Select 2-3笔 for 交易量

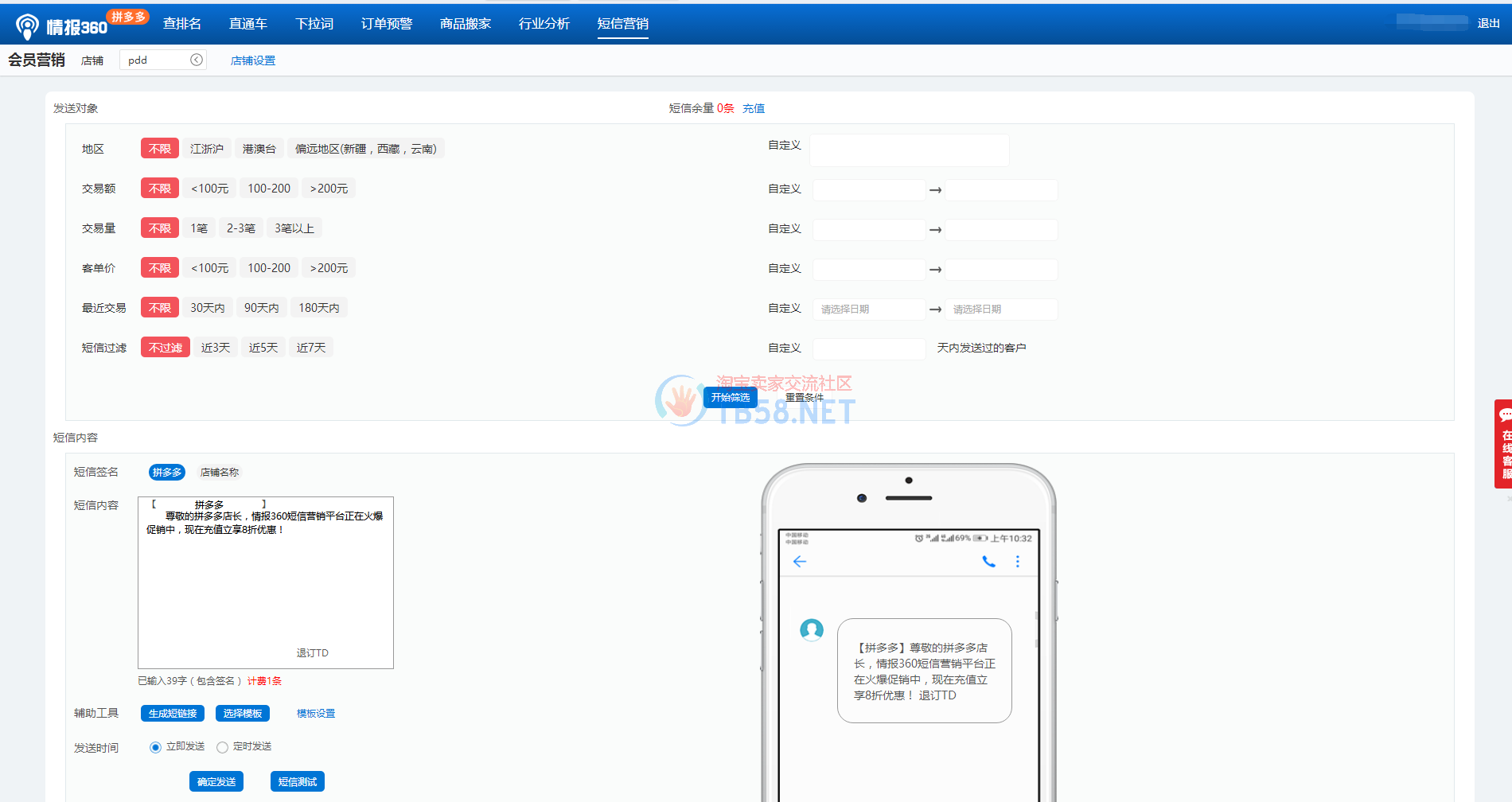coord(241,228)
